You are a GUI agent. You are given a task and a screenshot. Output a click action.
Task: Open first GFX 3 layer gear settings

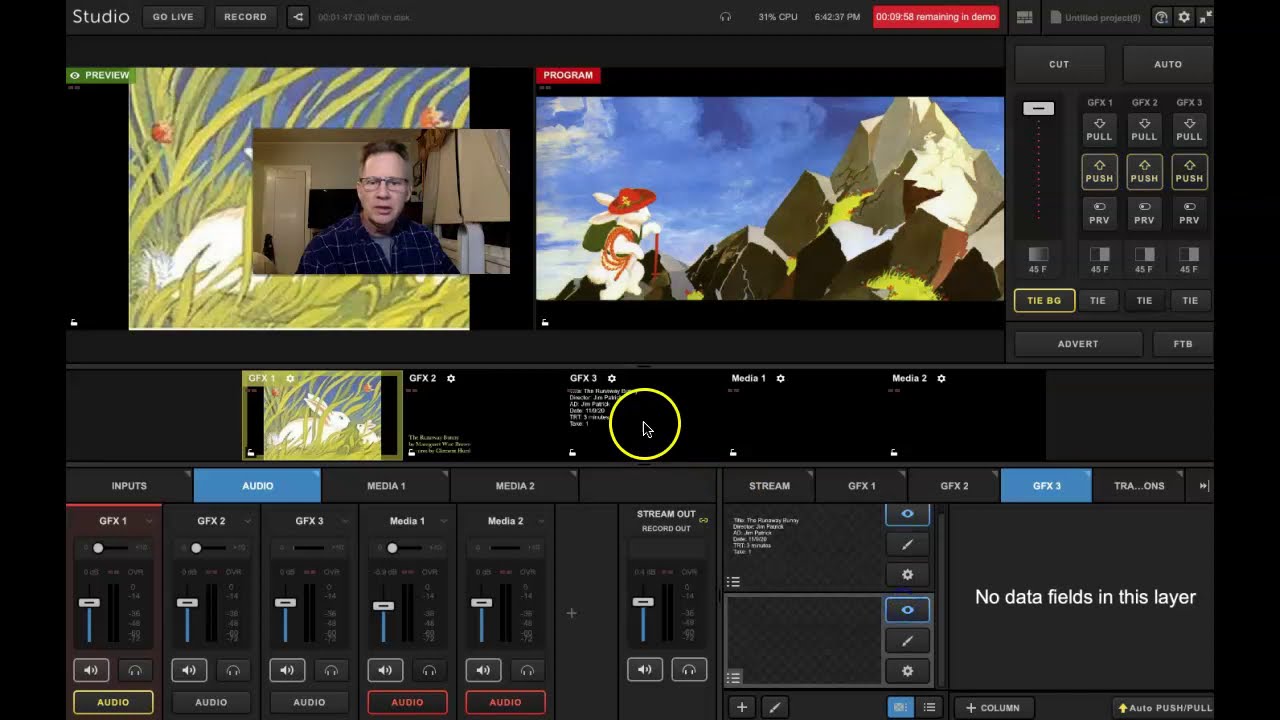coord(907,575)
